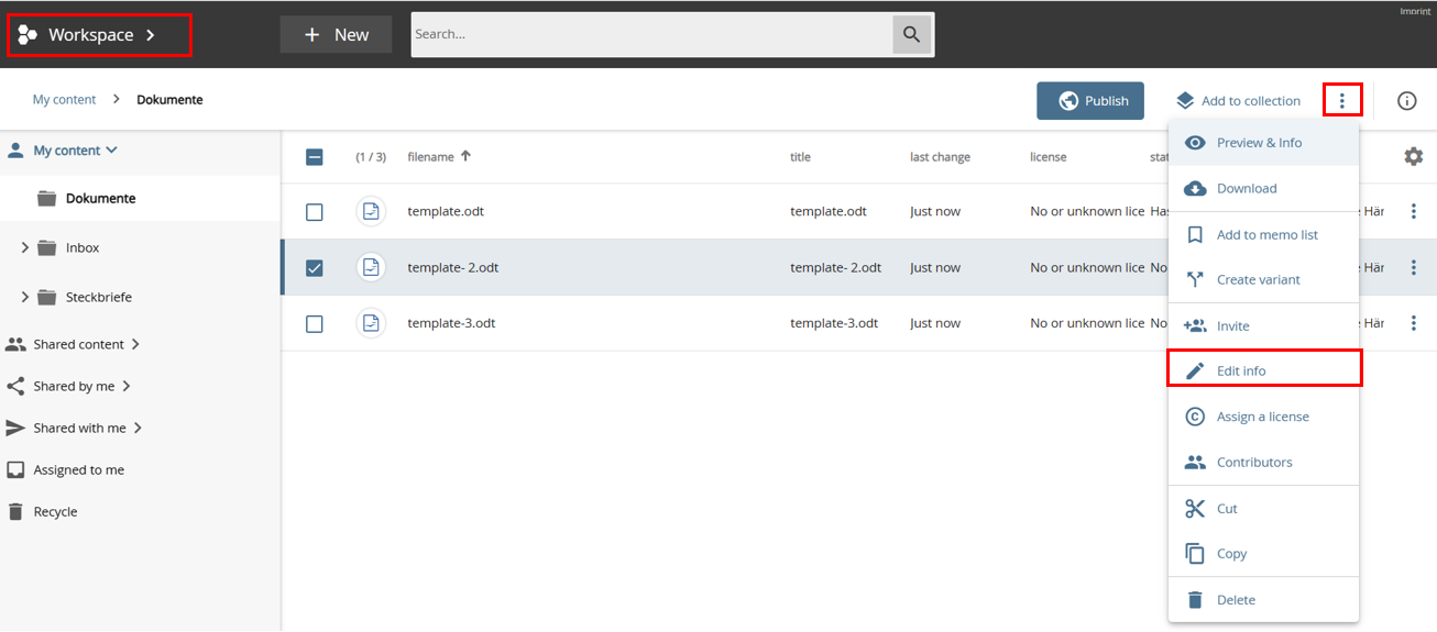
Task: Click the toolbar three-dot more options icon
Action: coord(1342,101)
